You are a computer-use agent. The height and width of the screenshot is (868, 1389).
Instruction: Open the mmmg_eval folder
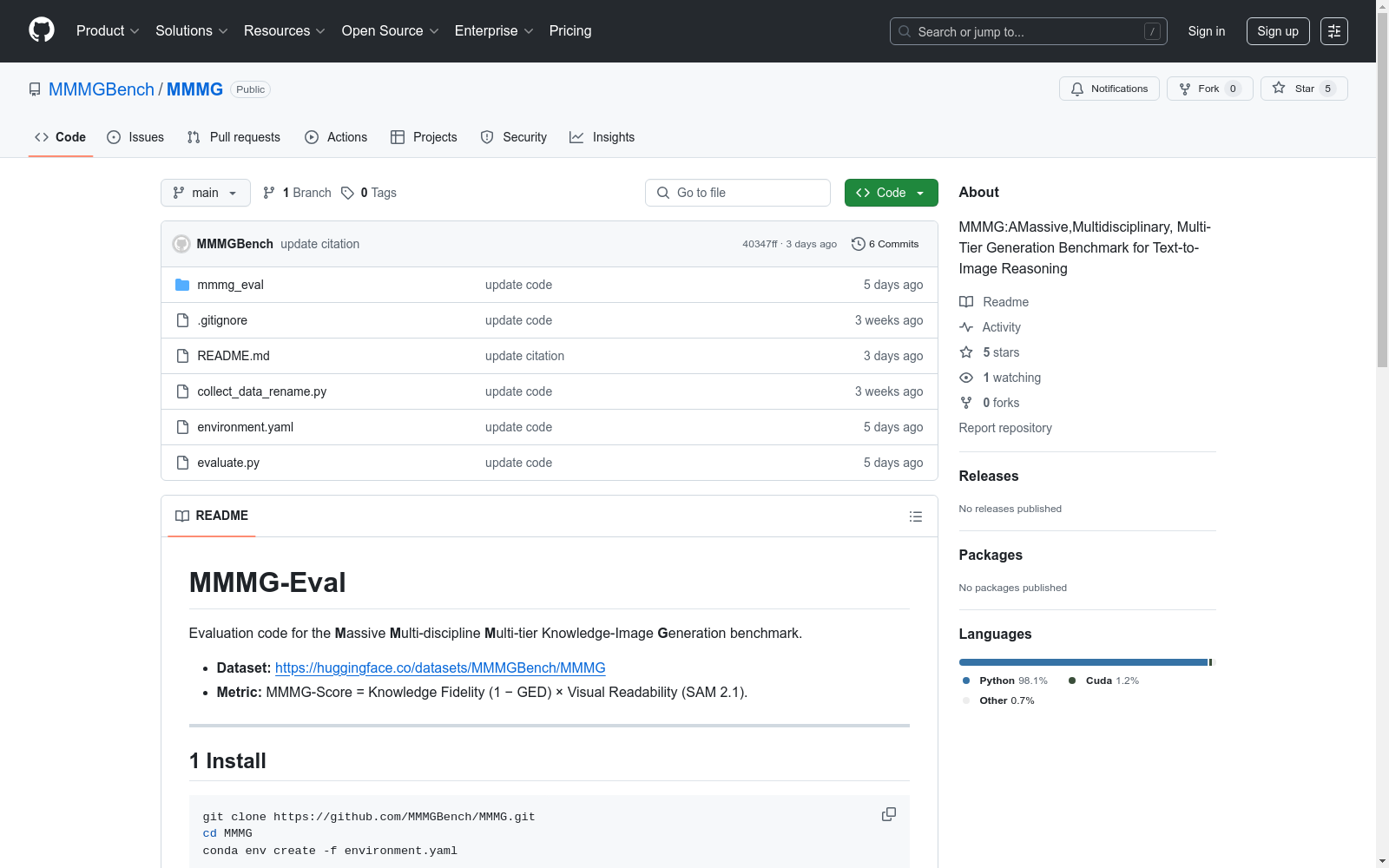coord(230,285)
